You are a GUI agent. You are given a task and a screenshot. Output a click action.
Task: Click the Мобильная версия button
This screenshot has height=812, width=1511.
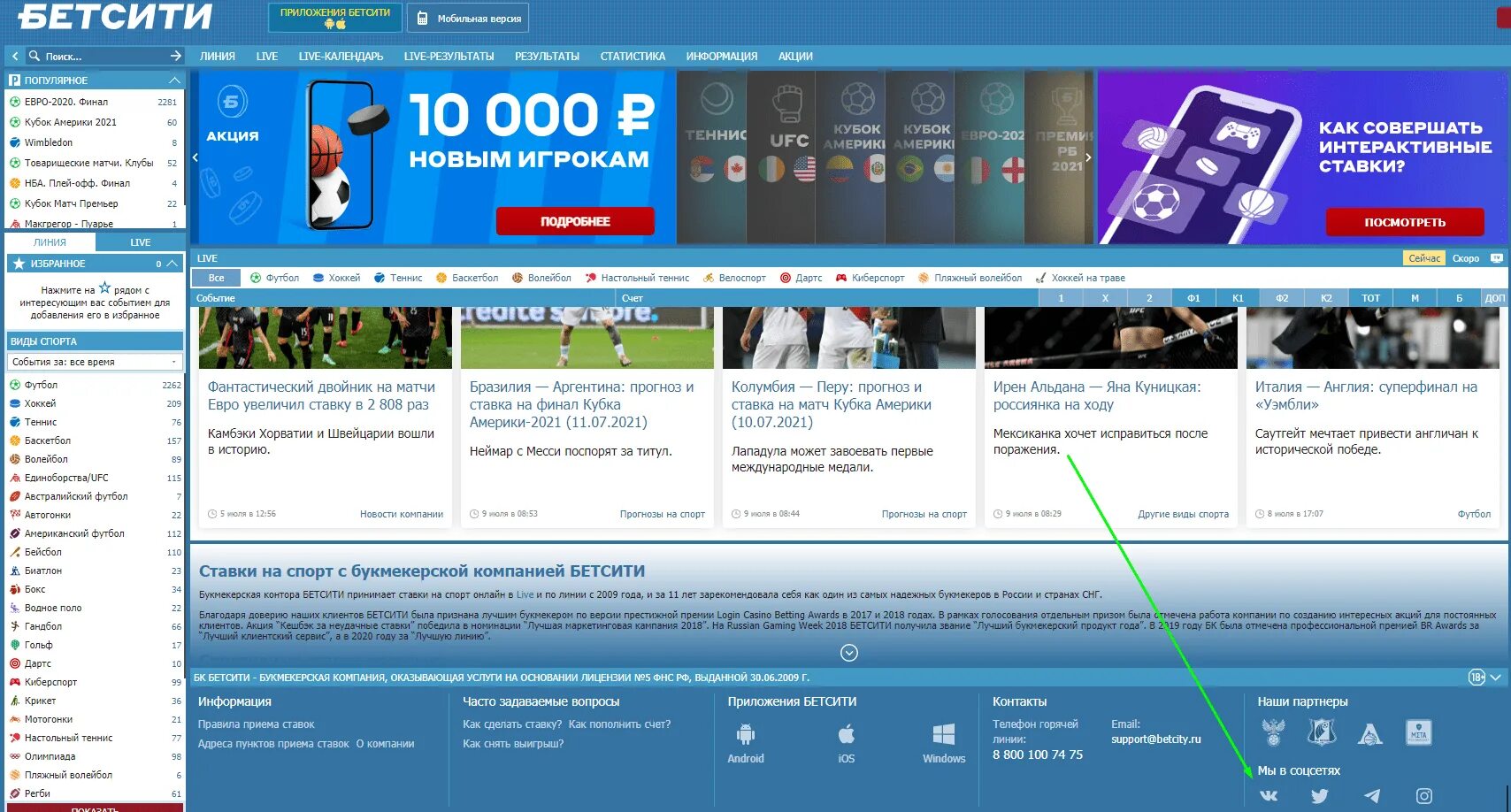pos(467,18)
